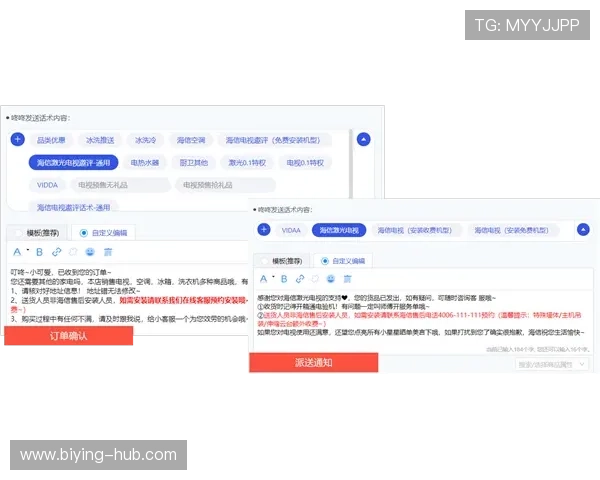
Task: Select the 海信空调 tag
Action: tap(191, 140)
